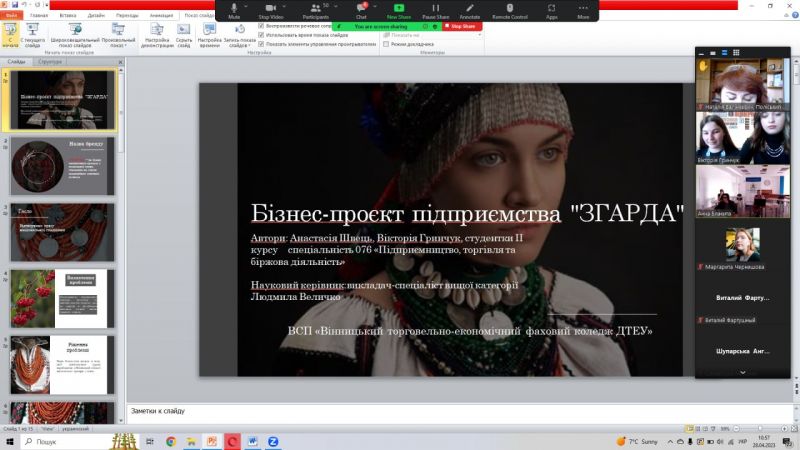
Task: Open Word from the Windows taskbar
Action: (x=253, y=441)
